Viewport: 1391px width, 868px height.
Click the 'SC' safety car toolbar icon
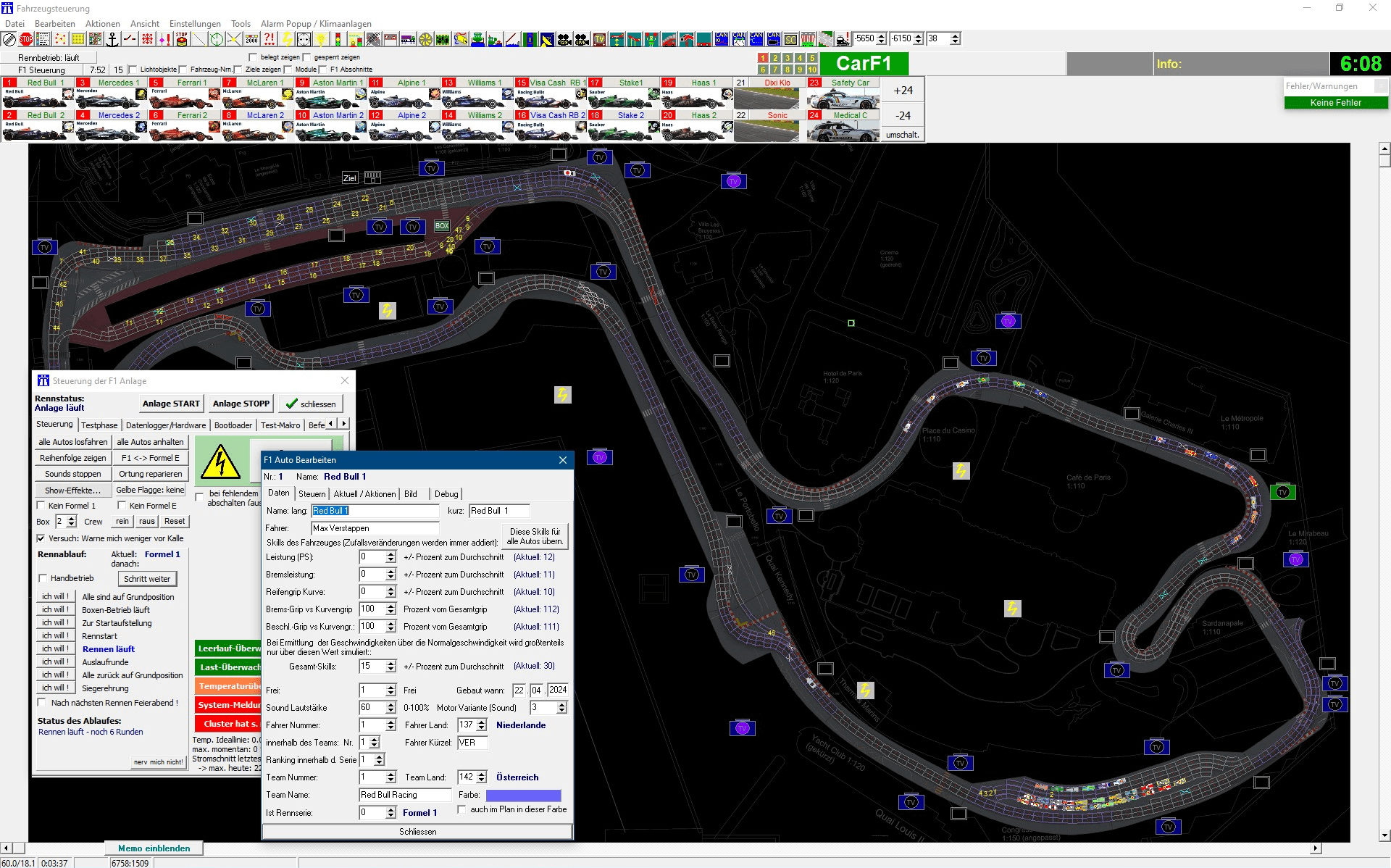pyautogui.click(x=791, y=39)
